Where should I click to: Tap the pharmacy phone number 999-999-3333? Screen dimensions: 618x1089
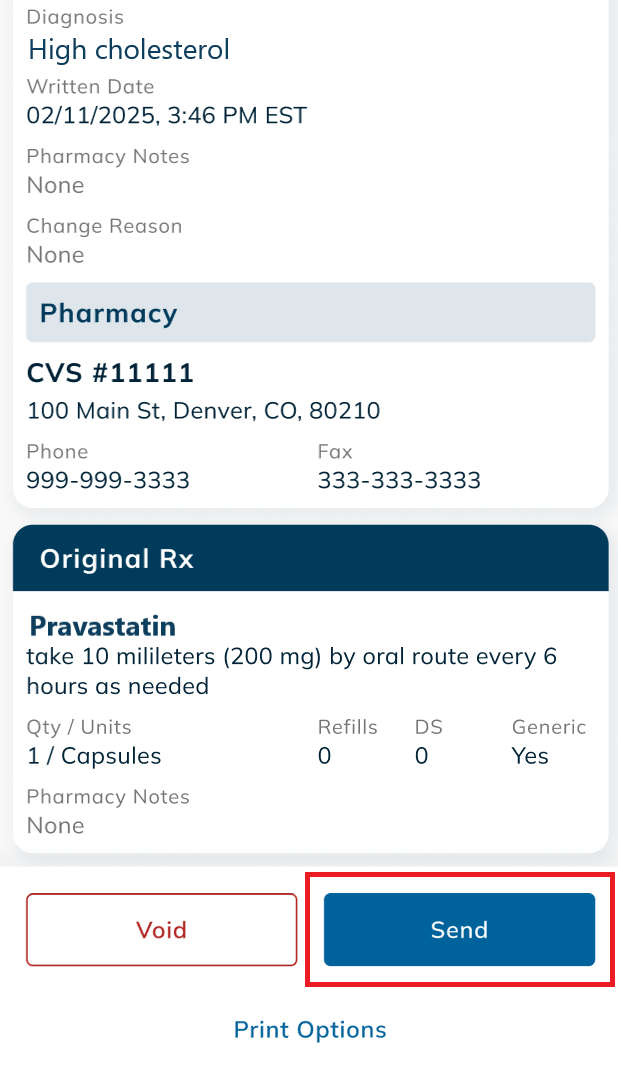point(108,481)
